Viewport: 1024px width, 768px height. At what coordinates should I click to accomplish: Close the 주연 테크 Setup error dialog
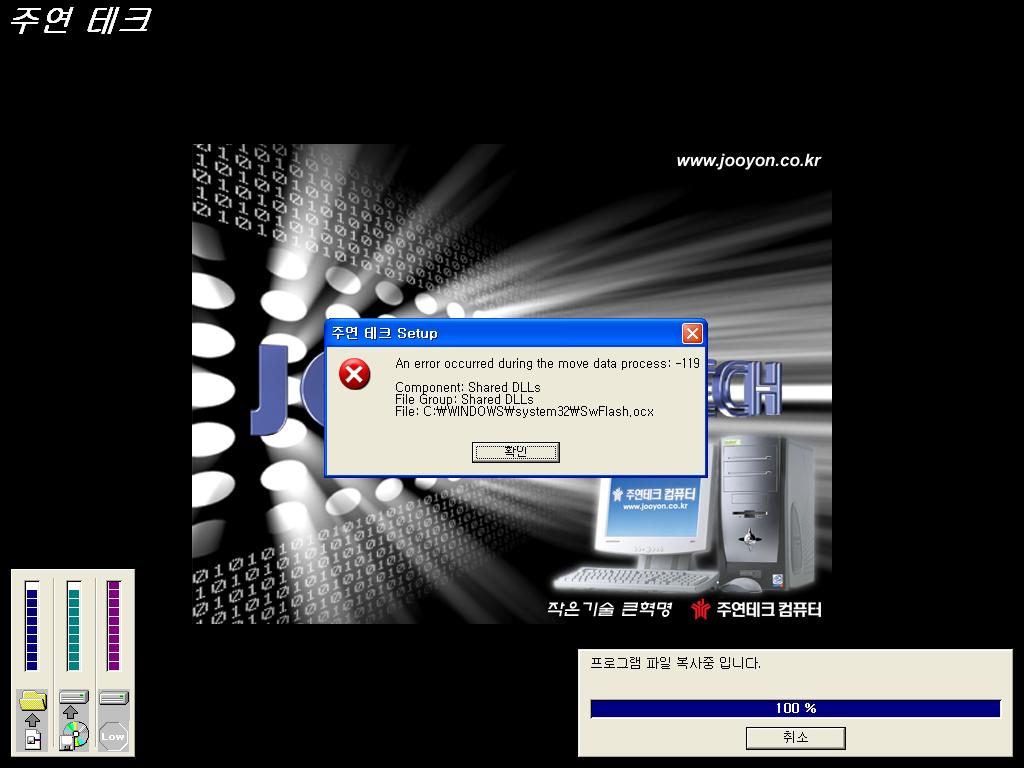[x=692, y=333]
